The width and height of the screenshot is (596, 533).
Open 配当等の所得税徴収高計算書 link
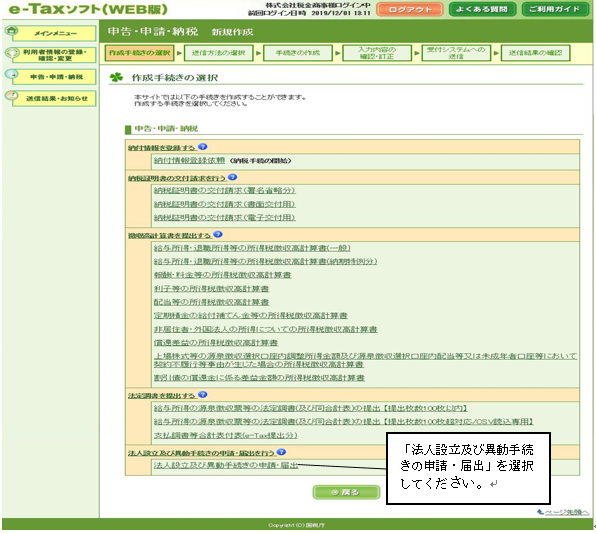coord(211,302)
